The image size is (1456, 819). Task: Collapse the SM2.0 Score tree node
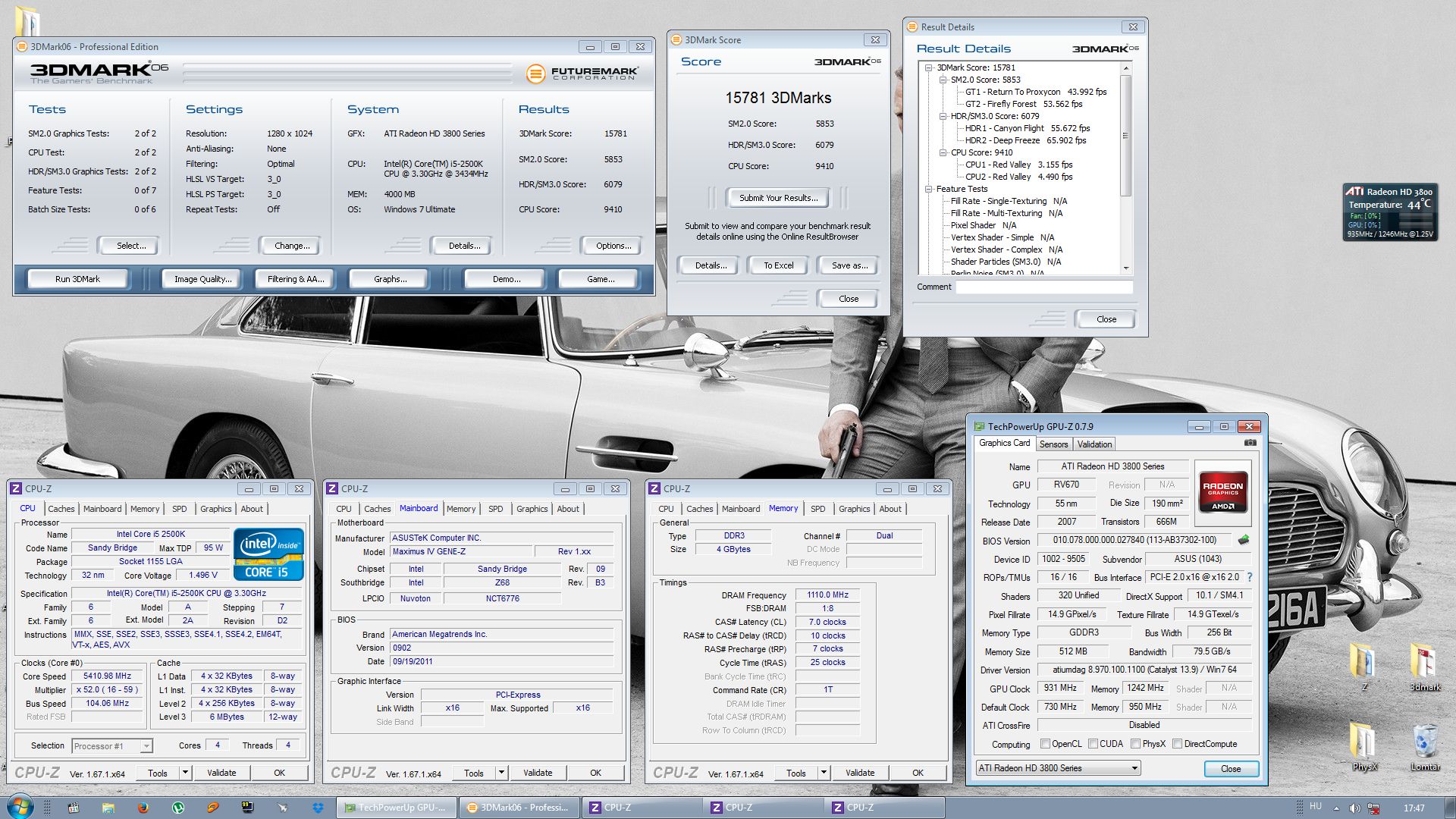[943, 80]
